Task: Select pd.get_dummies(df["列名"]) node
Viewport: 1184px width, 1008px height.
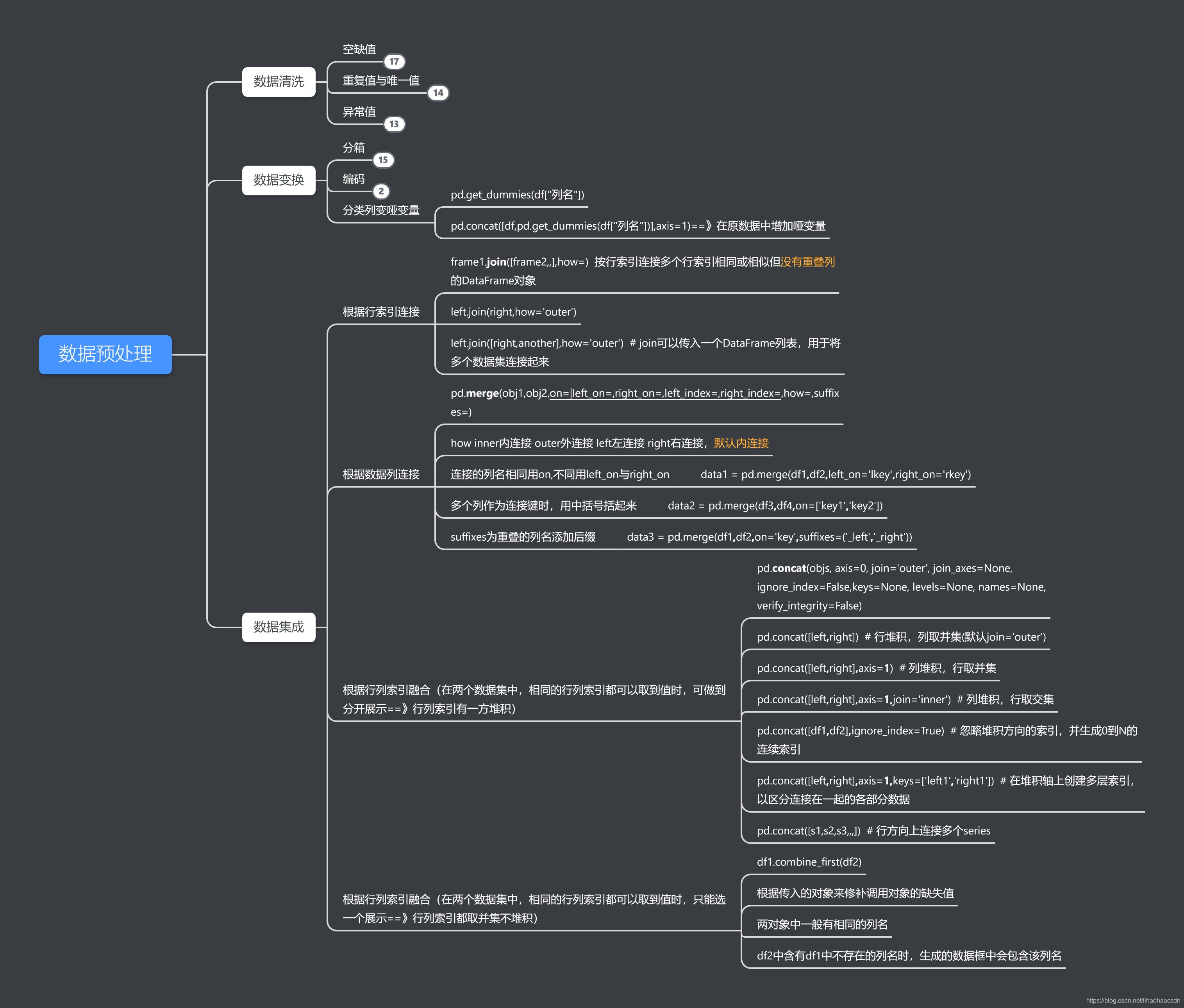Action: 517,195
